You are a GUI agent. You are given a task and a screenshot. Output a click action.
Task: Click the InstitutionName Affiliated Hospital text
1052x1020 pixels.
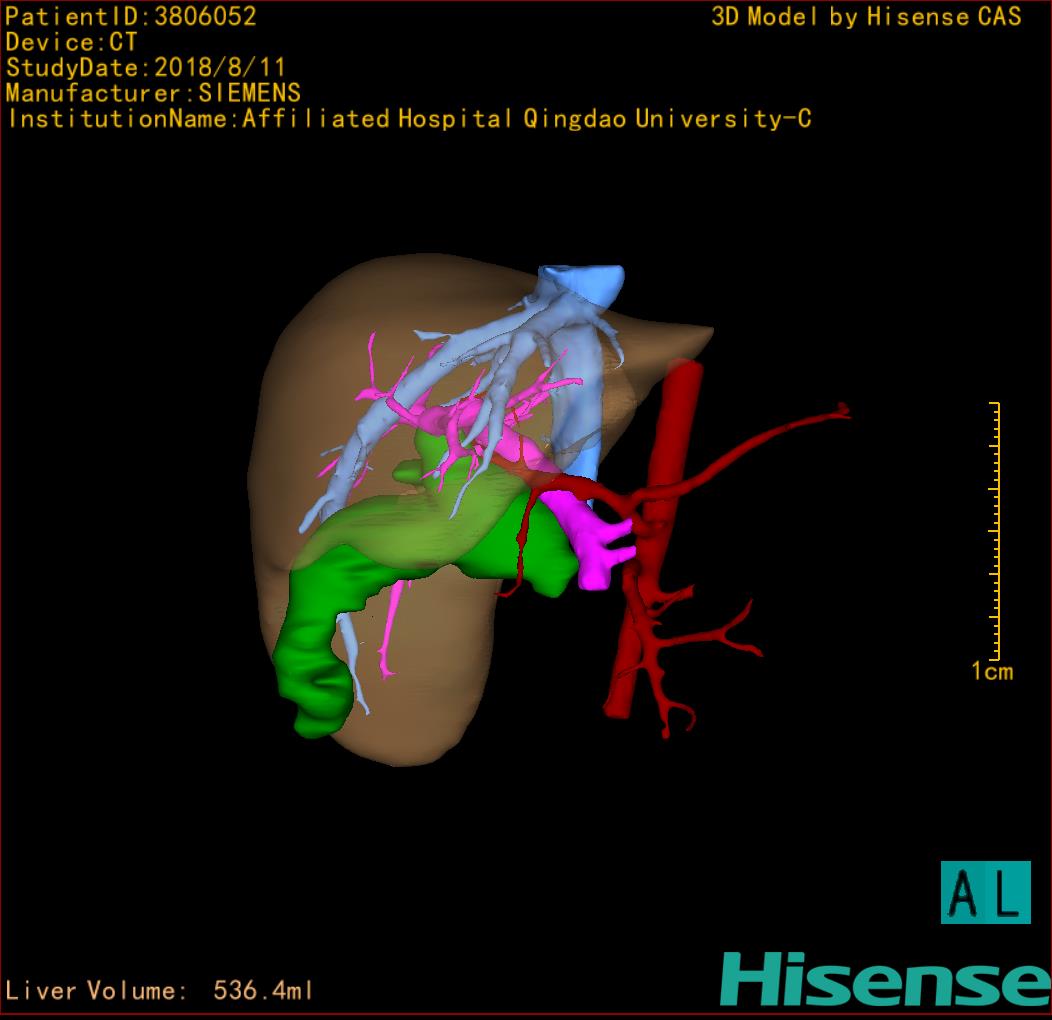[410, 119]
